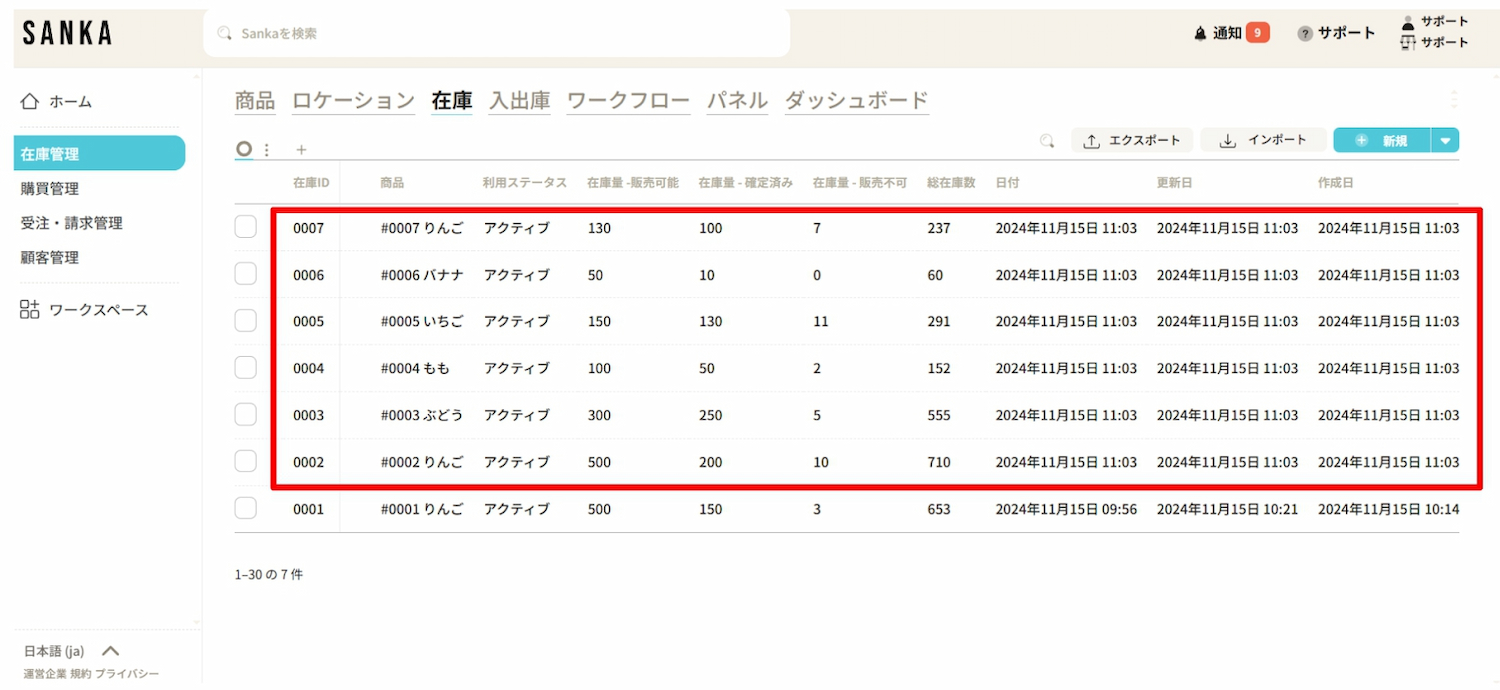Open support via the question mark icon
This screenshot has width=1500, height=690.
(1304, 34)
